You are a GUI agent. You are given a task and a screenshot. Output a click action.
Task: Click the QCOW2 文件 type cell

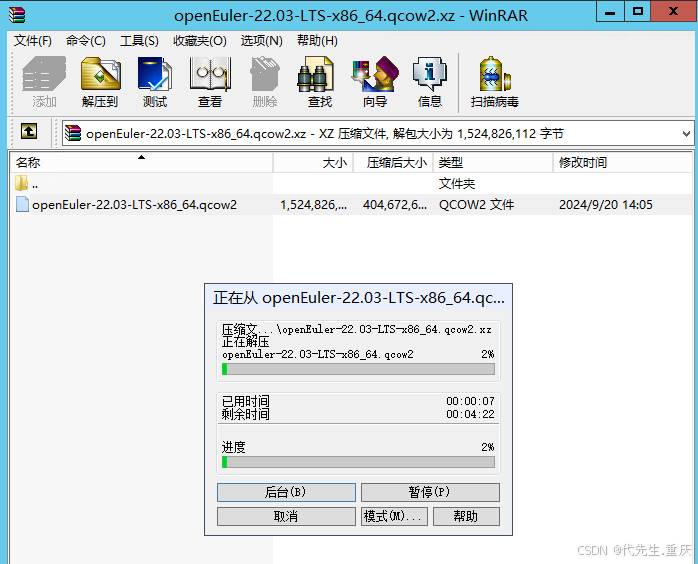click(476, 205)
